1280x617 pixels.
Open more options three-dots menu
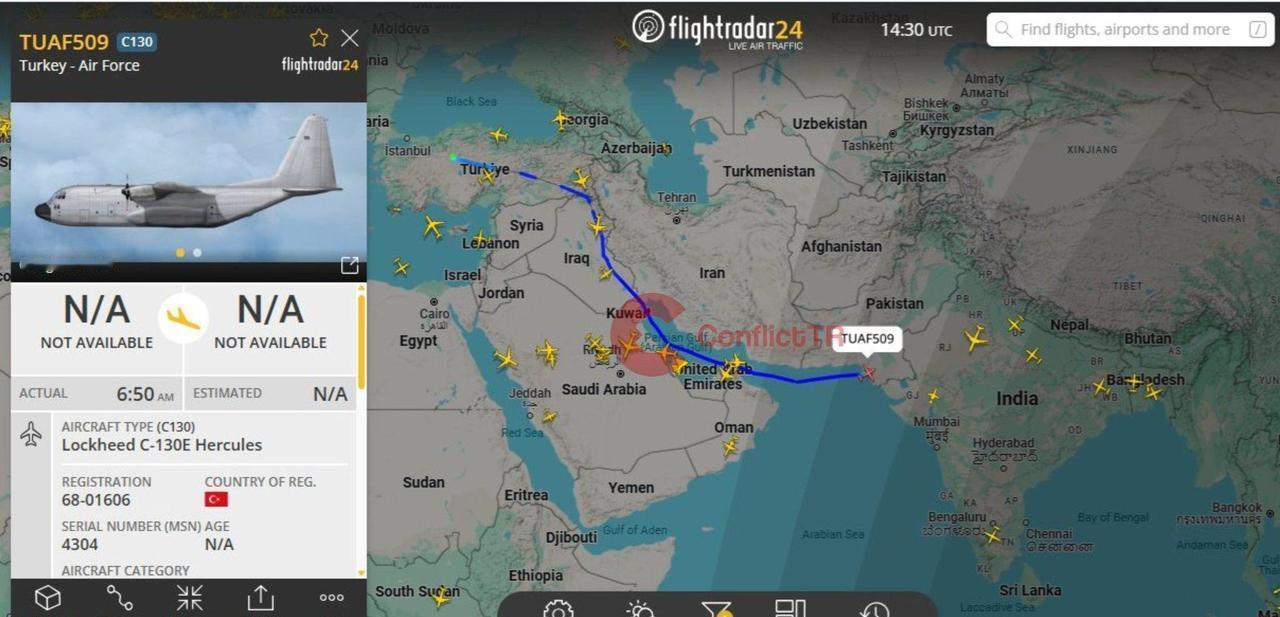pyautogui.click(x=331, y=597)
